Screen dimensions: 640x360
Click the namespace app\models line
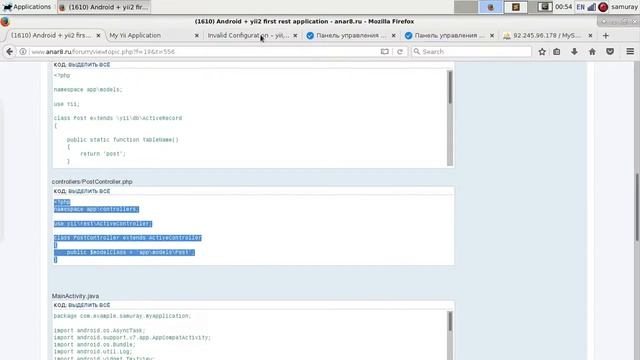[88, 89]
